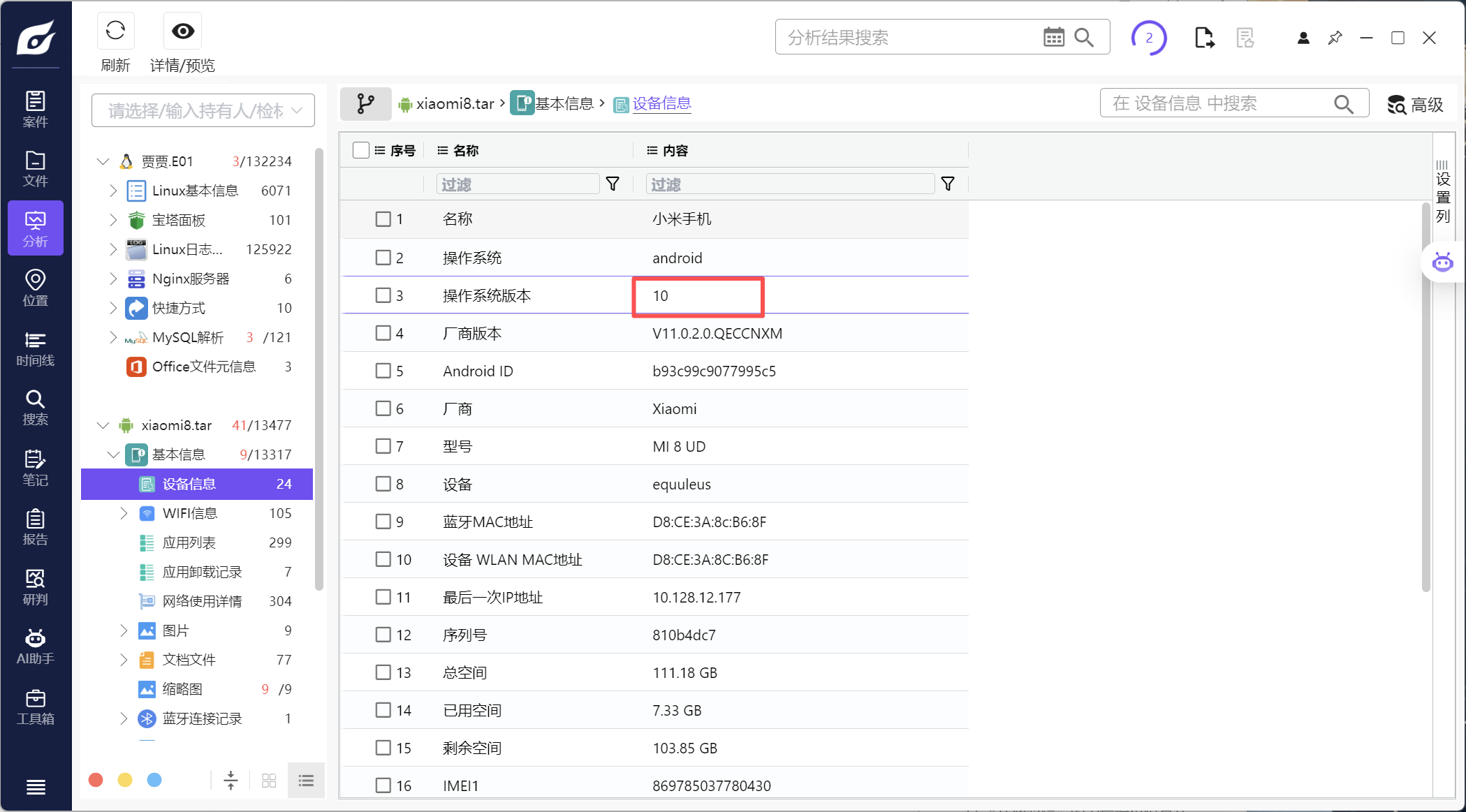The height and width of the screenshot is (812, 1466).
Task: Select the red color tag dot
Action: 96,780
